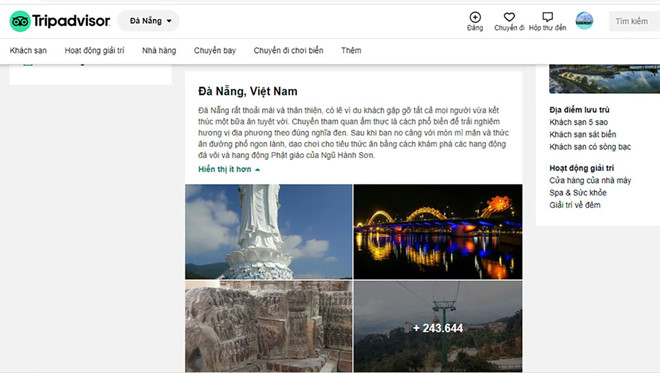Select the Nhà hàng tab
The height and width of the screenshot is (373, 660).
tap(159, 51)
